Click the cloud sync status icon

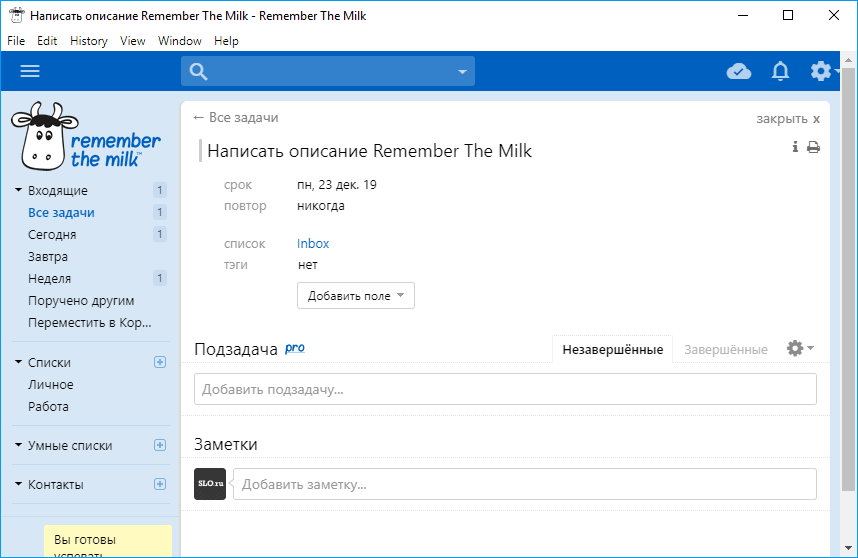click(739, 71)
